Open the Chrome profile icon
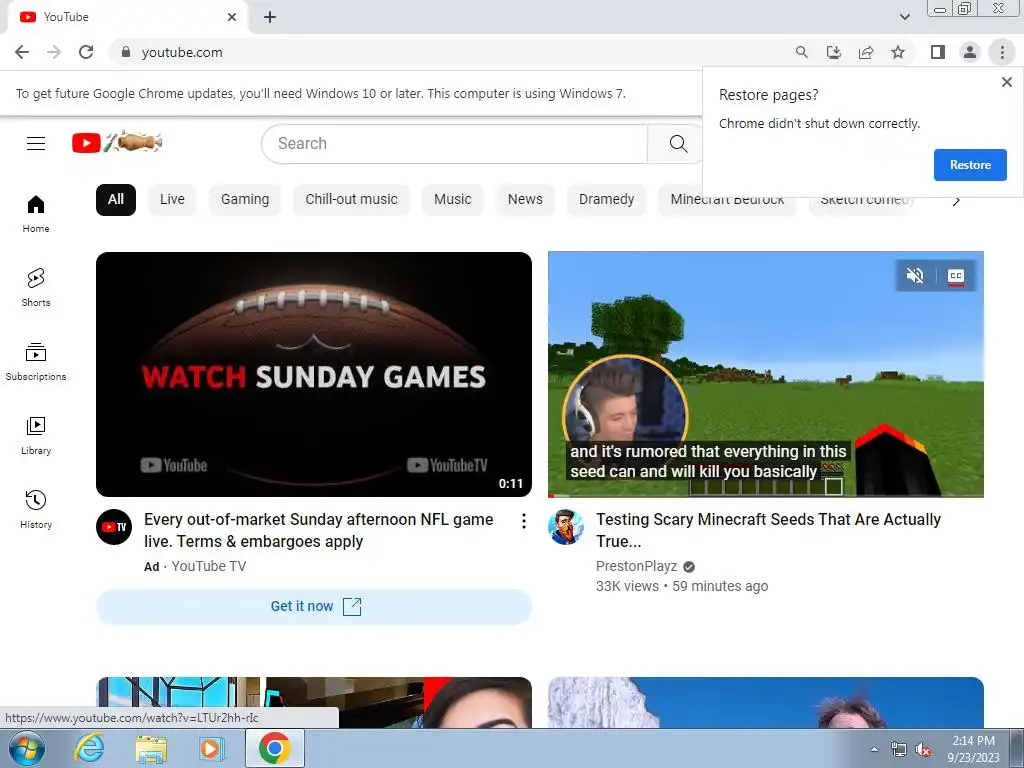Image resolution: width=1024 pixels, height=768 pixels. 970,52
